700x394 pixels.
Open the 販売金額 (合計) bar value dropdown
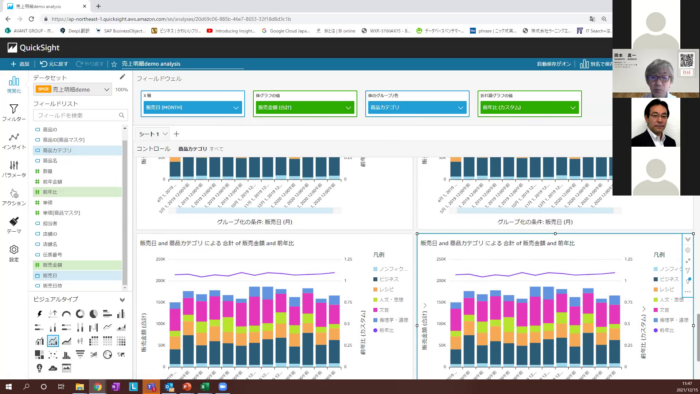(305, 108)
